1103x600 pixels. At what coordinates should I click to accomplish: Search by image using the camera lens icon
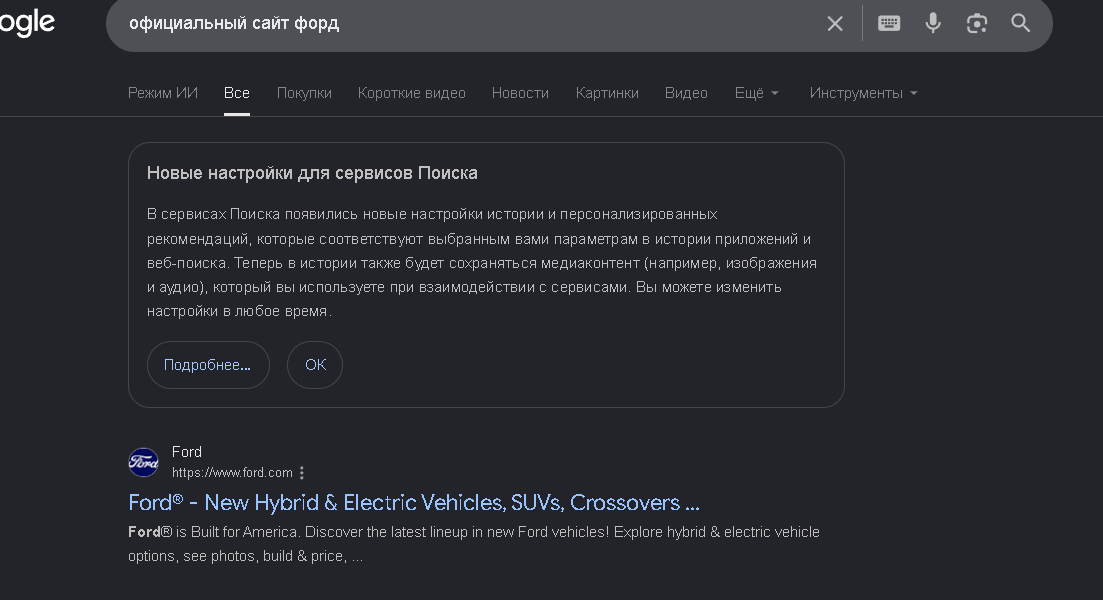(976, 23)
